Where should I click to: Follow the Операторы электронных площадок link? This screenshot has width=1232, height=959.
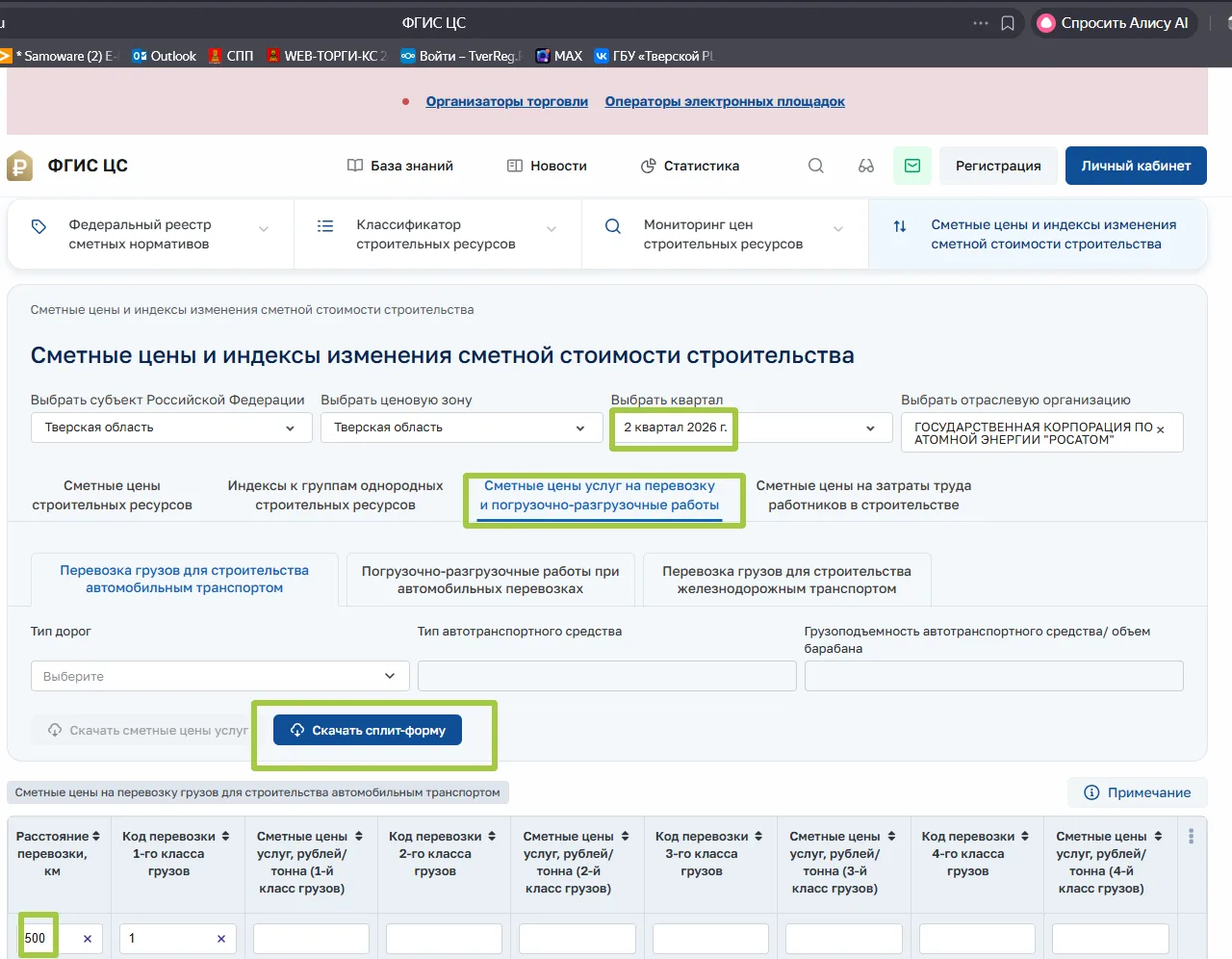click(x=725, y=101)
